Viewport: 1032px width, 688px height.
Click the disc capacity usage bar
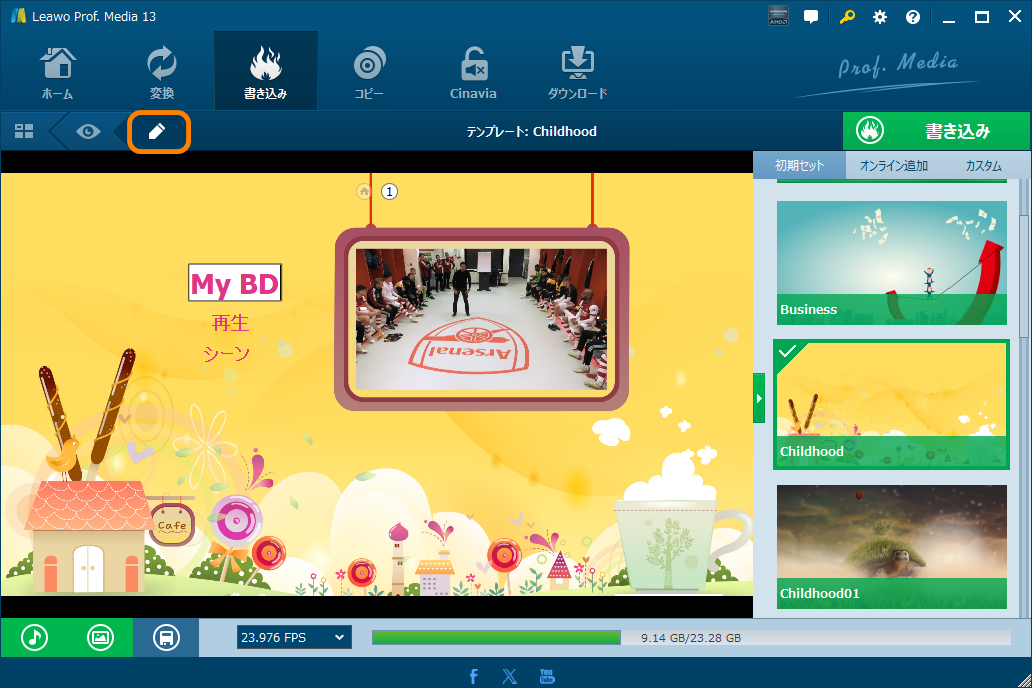[691, 637]
